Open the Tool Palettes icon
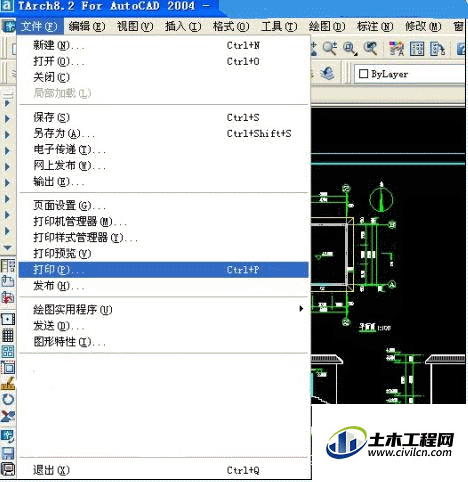The image size is (468, 482). 437,49
